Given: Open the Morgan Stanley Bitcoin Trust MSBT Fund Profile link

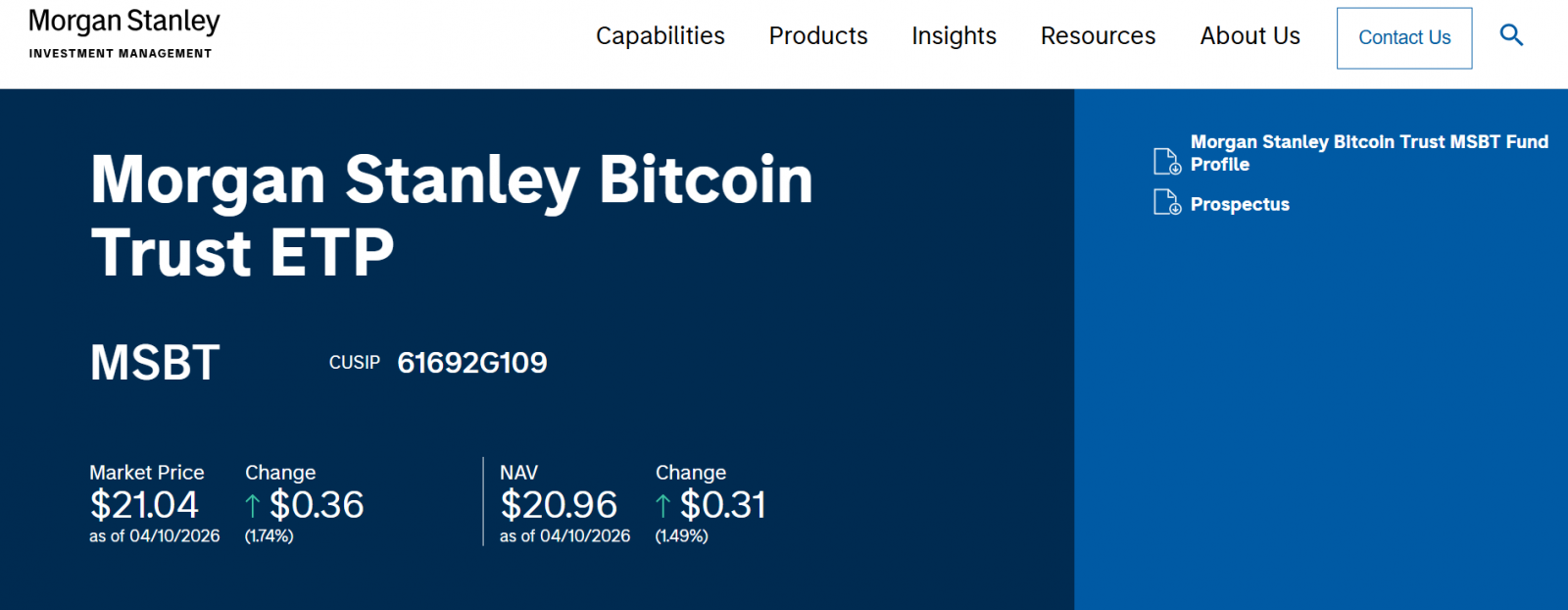Looking at the screenshot, I should (1368, 153).
